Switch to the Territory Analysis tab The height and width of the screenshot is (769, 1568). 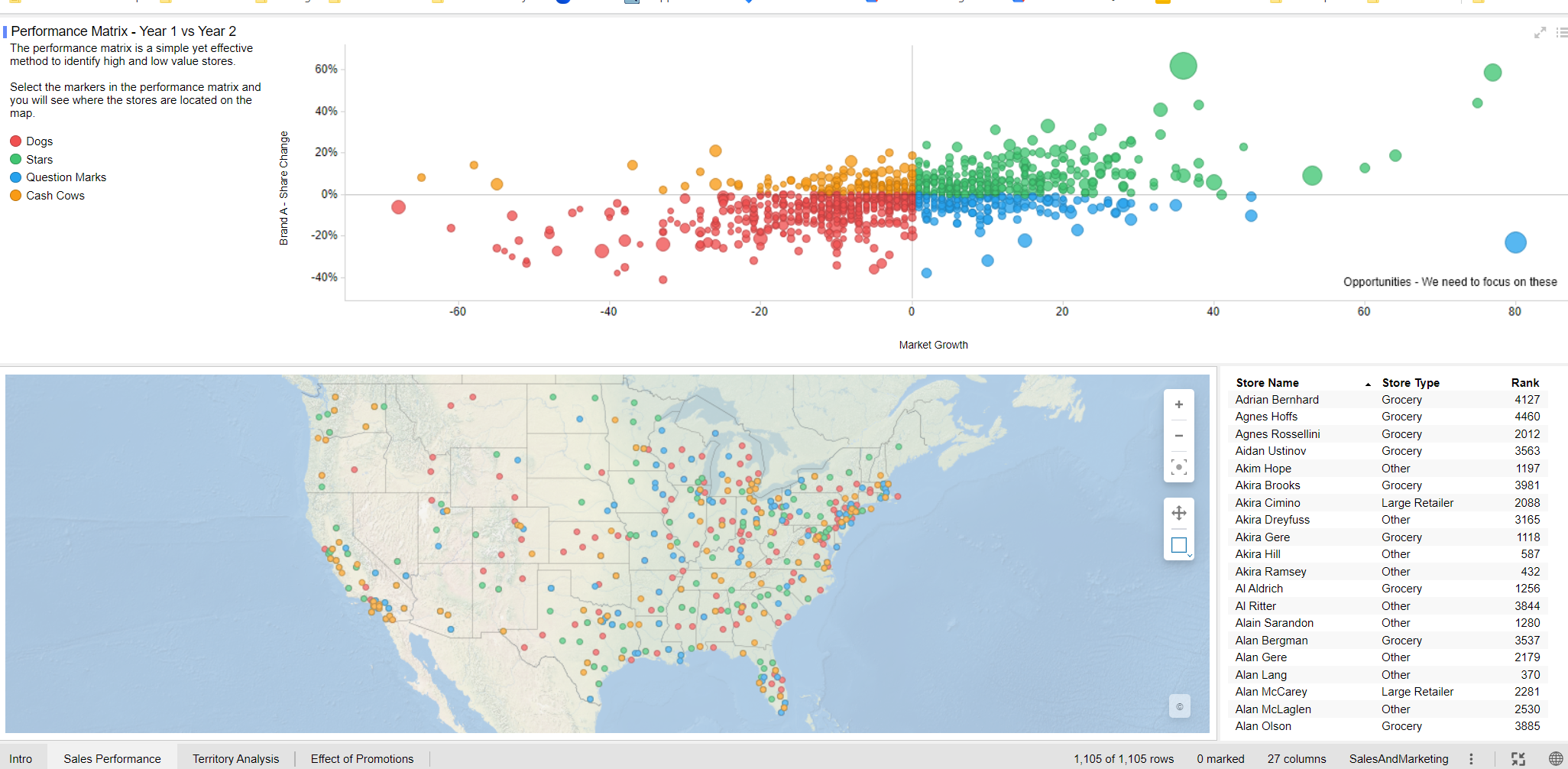(x=235, y=759)
